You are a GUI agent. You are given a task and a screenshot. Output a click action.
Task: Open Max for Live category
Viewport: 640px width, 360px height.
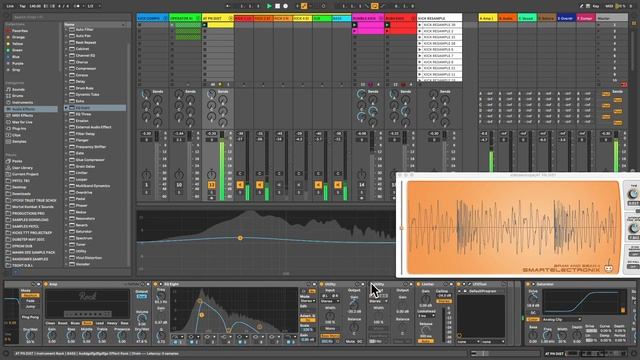coord(22,122)
